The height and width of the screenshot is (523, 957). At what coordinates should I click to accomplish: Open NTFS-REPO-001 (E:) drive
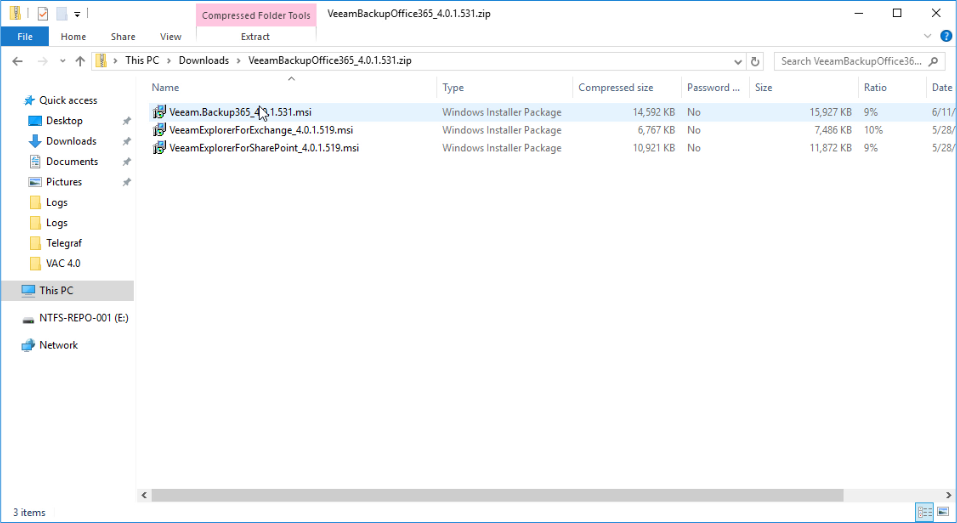84,318
